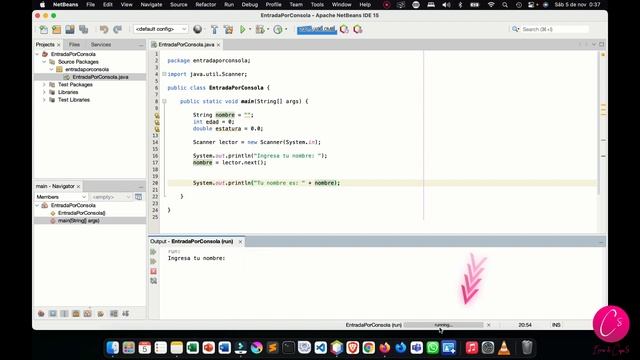Open the Debug Project dropdown arrow
The width and height of the screenshot is (640, 360).
[x=267, y=29]
